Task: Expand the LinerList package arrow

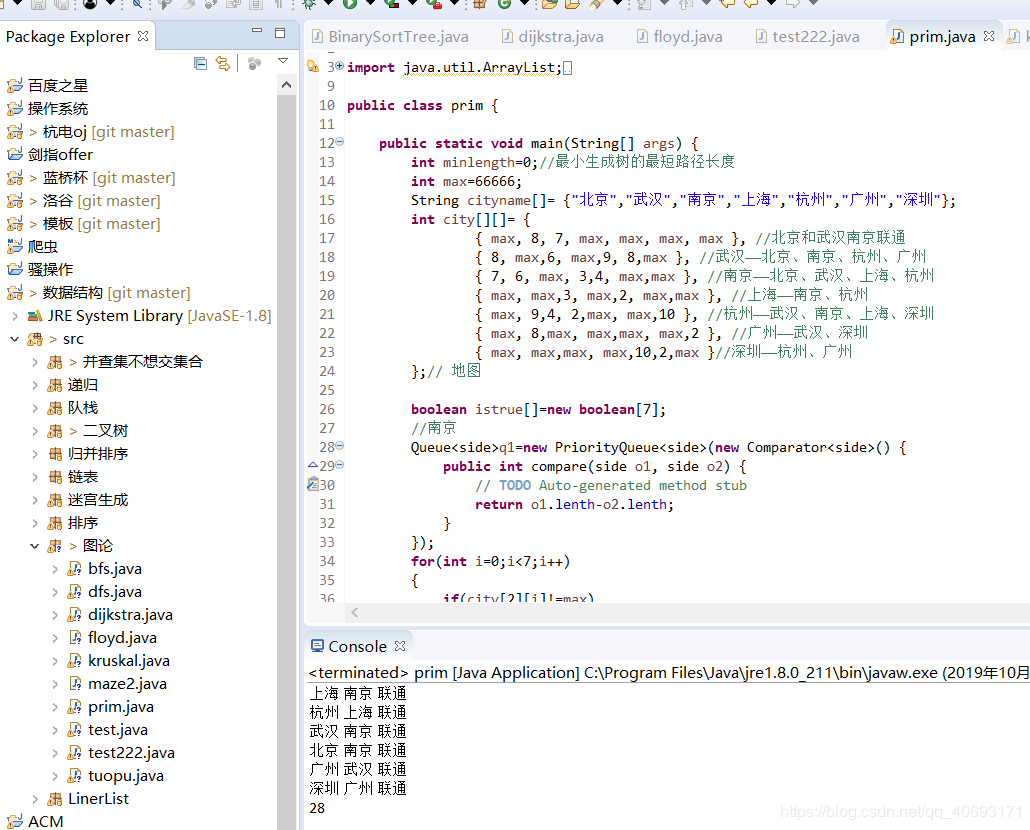Action: [35, 798]
